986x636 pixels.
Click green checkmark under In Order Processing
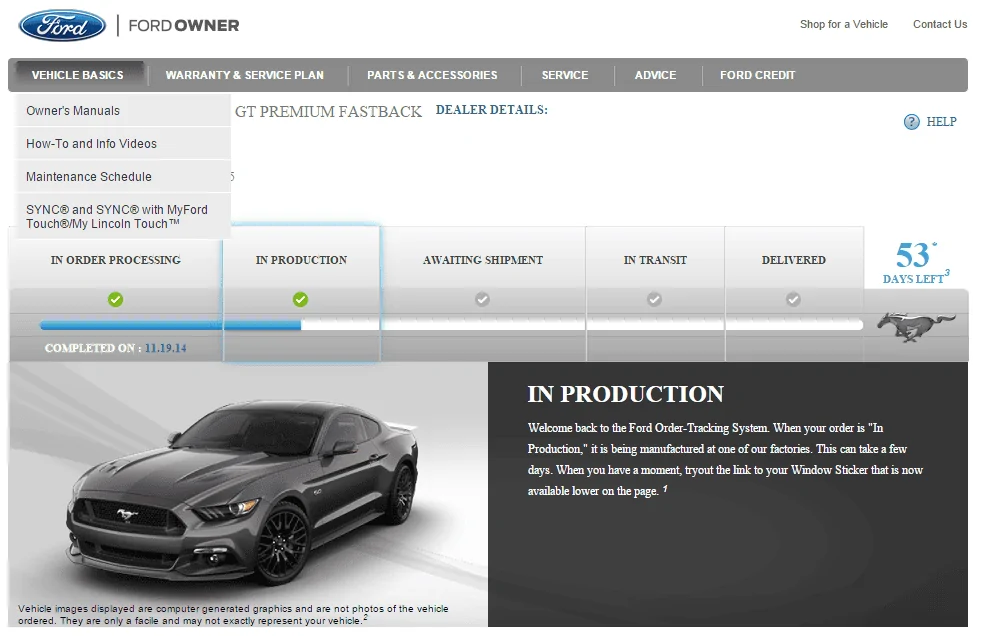tap(115, 299)
